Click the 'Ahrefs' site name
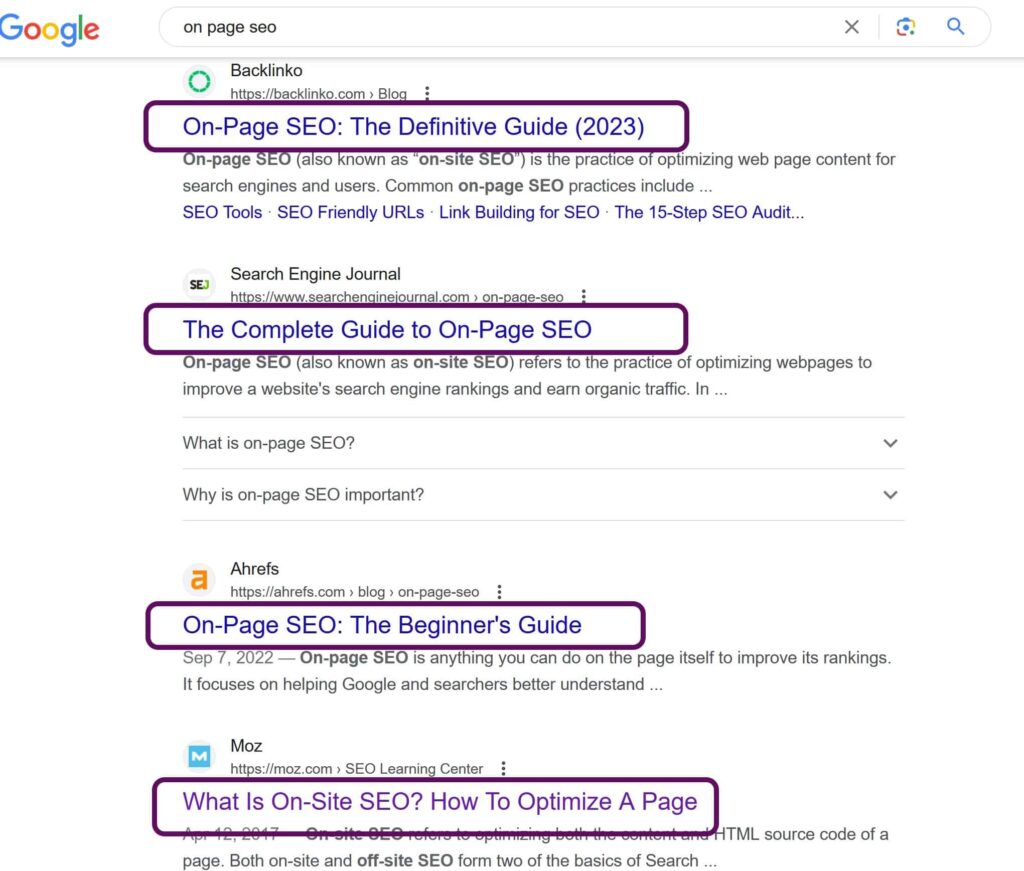 tap(255, 569)
